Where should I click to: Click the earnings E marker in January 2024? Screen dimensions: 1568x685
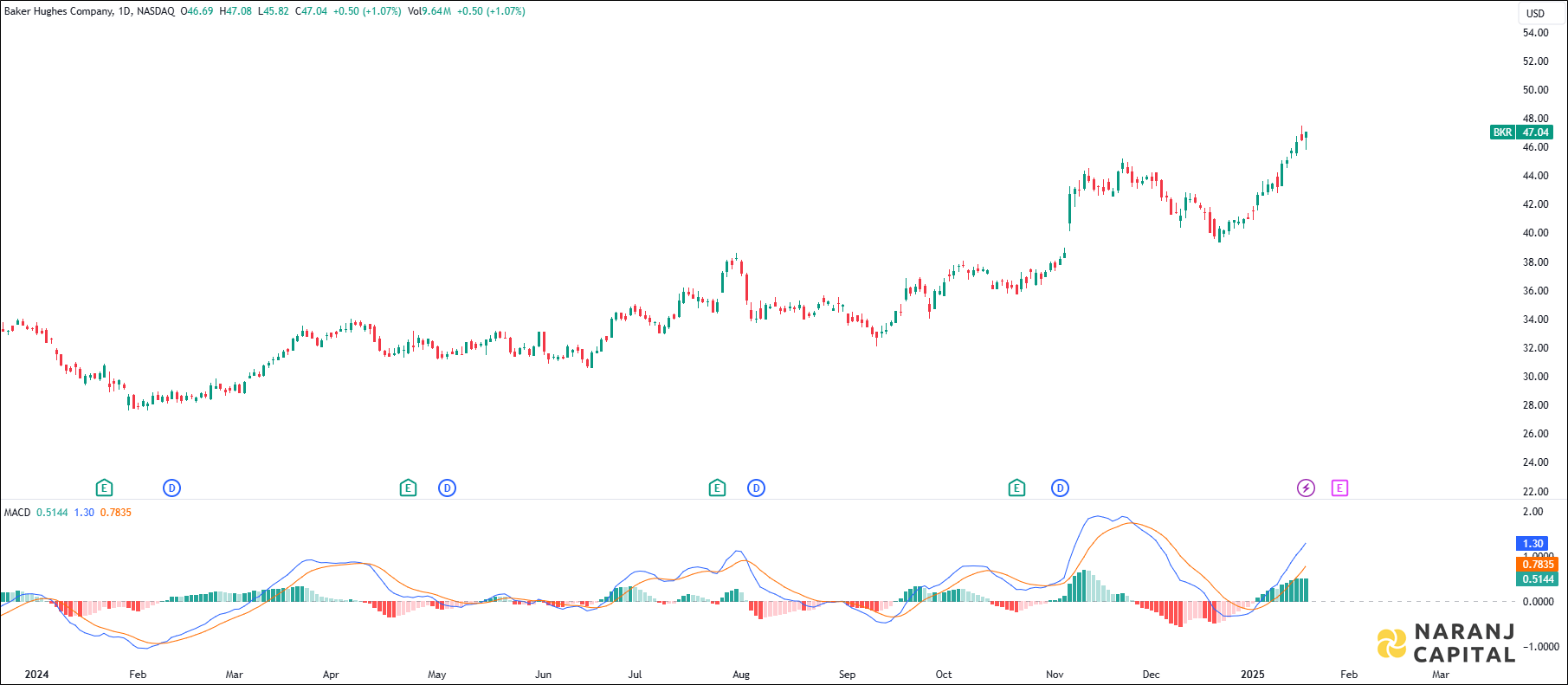coord(104,488)
